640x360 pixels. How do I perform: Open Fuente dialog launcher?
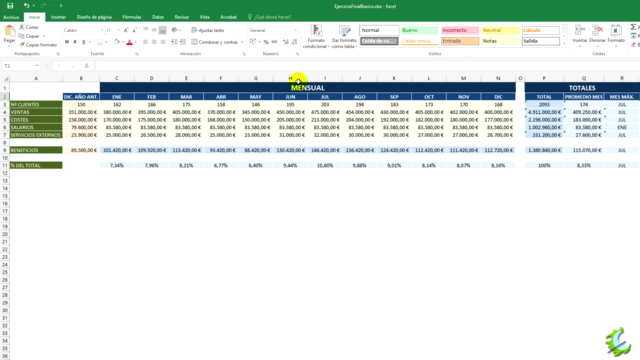137,54
